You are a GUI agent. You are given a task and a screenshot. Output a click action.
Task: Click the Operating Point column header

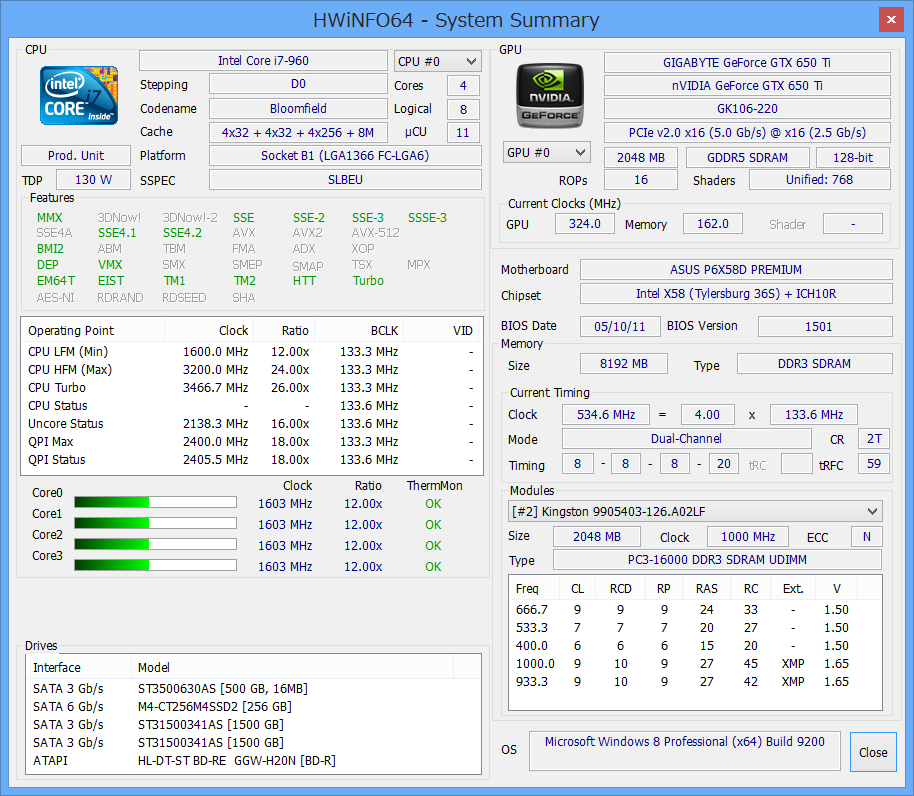tap(93, 330)
